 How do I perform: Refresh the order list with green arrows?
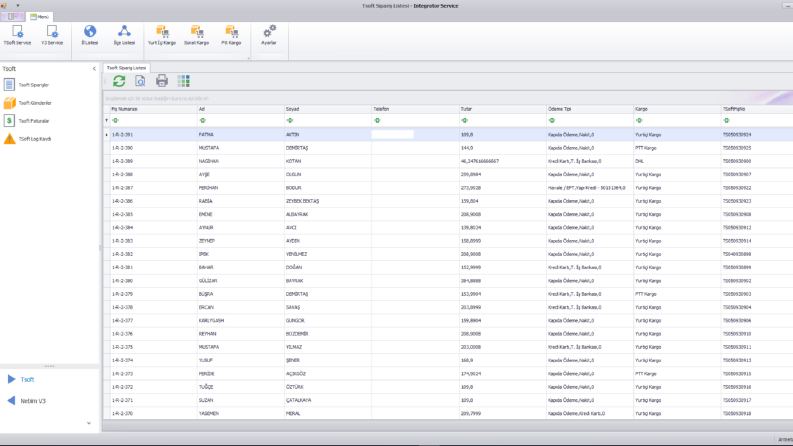pos(119,81)
